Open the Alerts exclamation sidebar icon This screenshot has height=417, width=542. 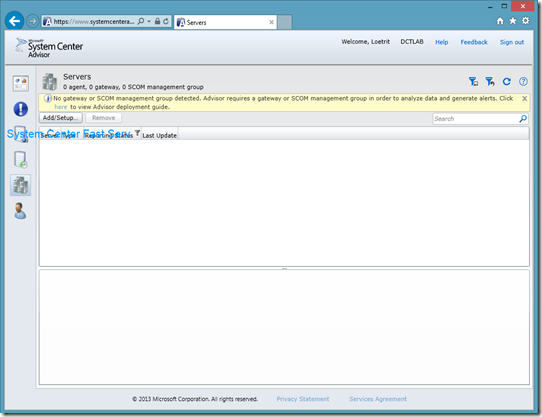[x=21, y=109]
